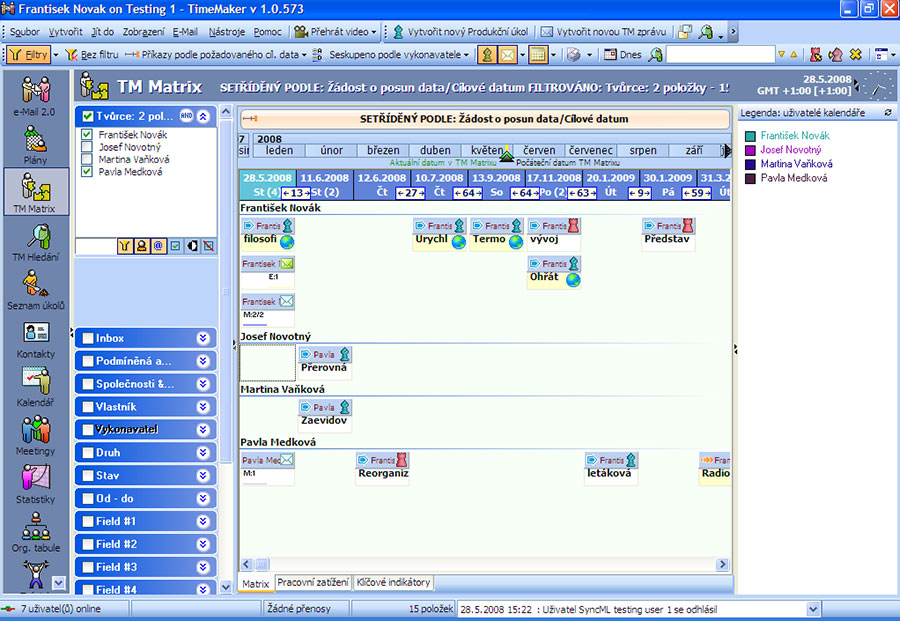Uncheck the Pavla Medková checkbox

pos(87,172)
